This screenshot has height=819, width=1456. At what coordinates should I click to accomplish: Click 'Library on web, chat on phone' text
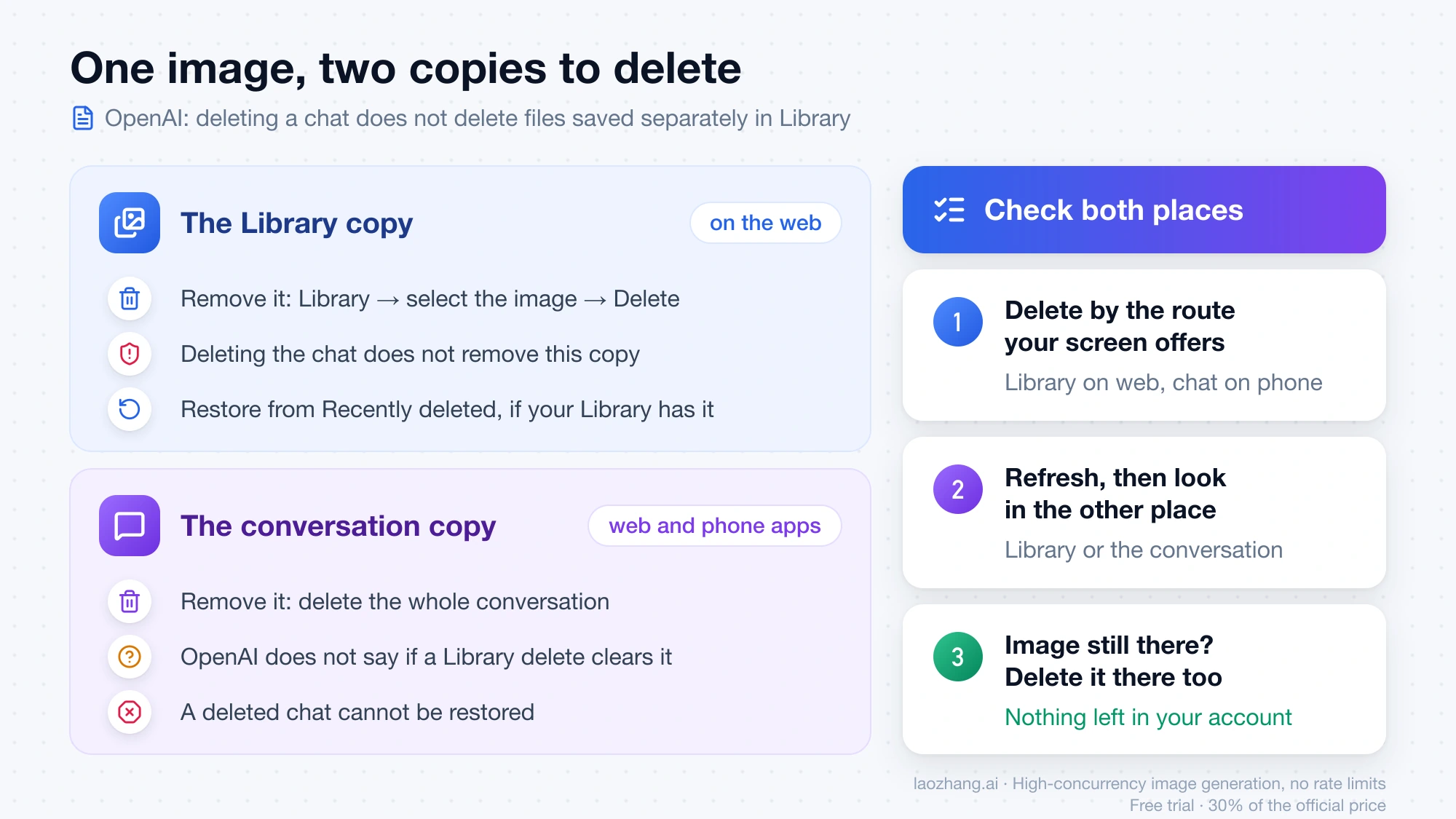[x=1163, y=382]
